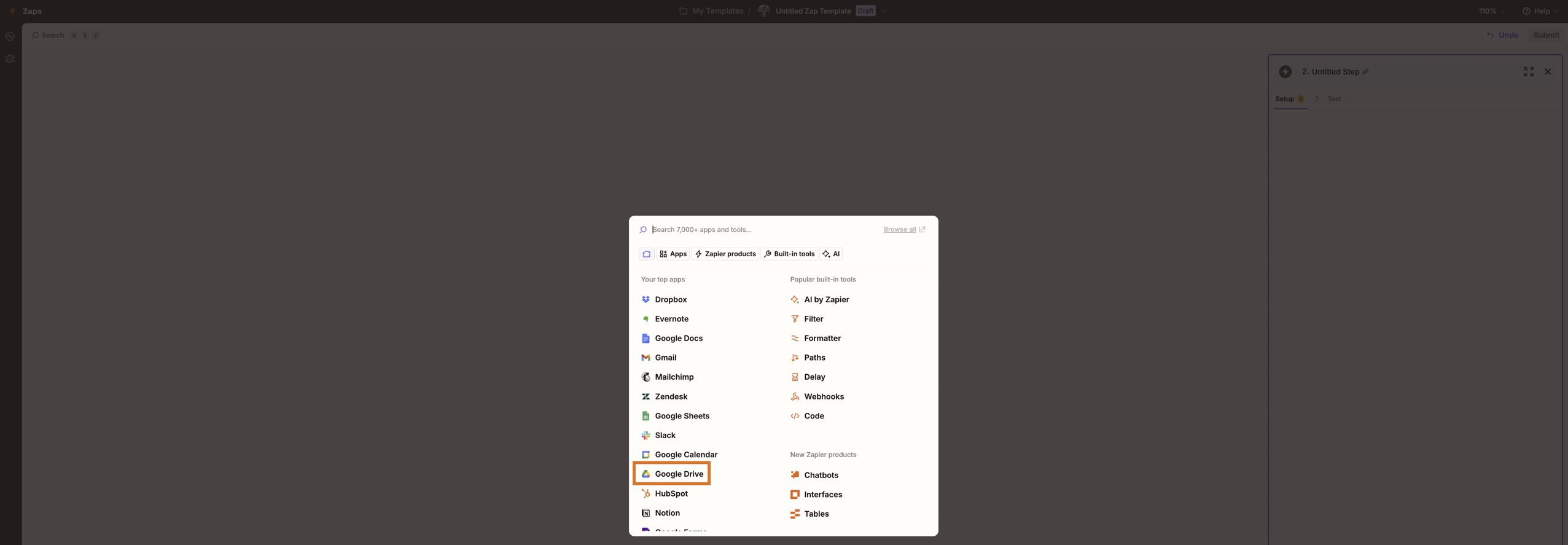This screenshot has width=1568, height=545.
Task: Choose Evernote from top apps
Action: (665, 319)
